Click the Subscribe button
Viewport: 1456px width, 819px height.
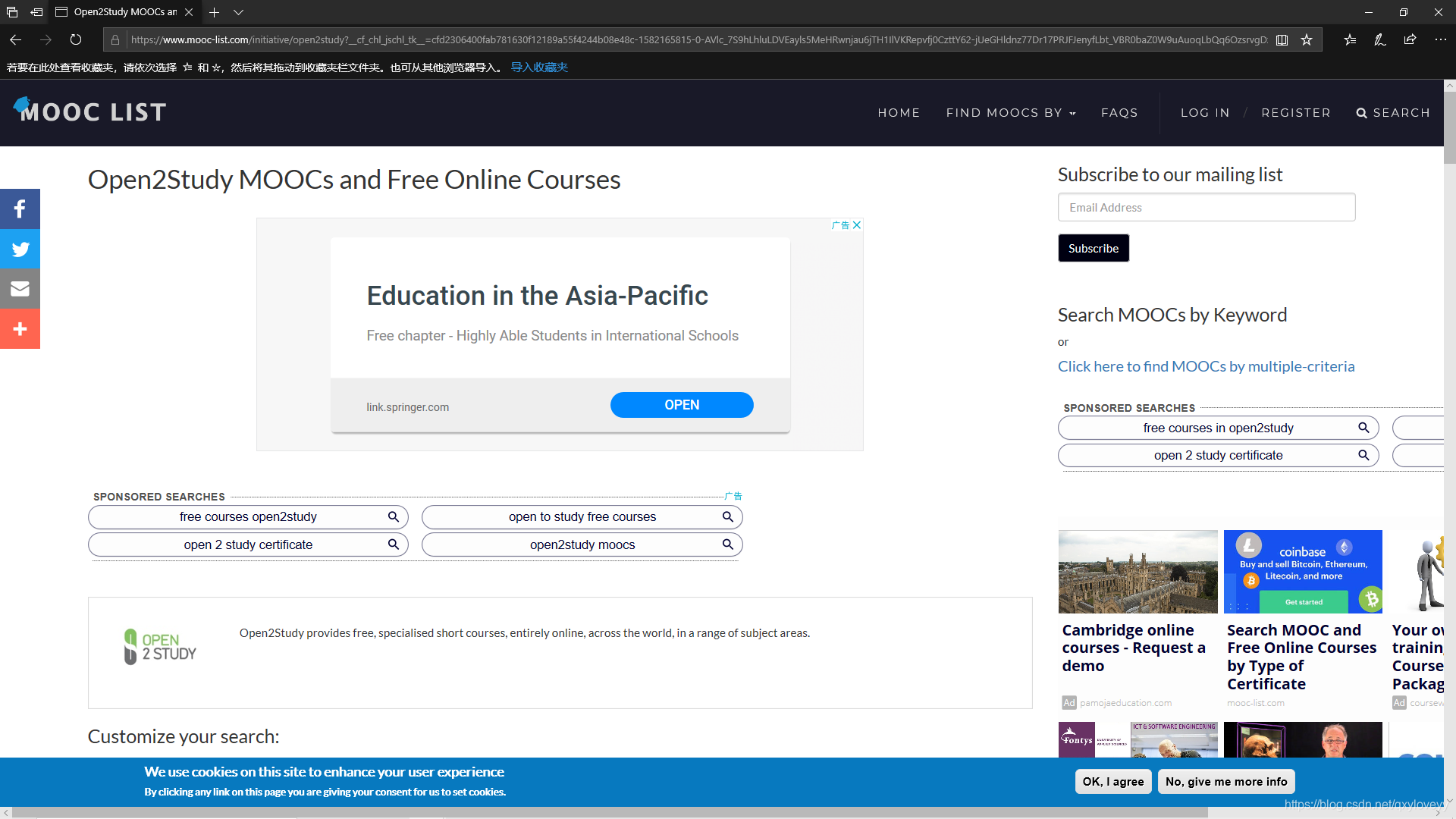tap(1093, 248)
